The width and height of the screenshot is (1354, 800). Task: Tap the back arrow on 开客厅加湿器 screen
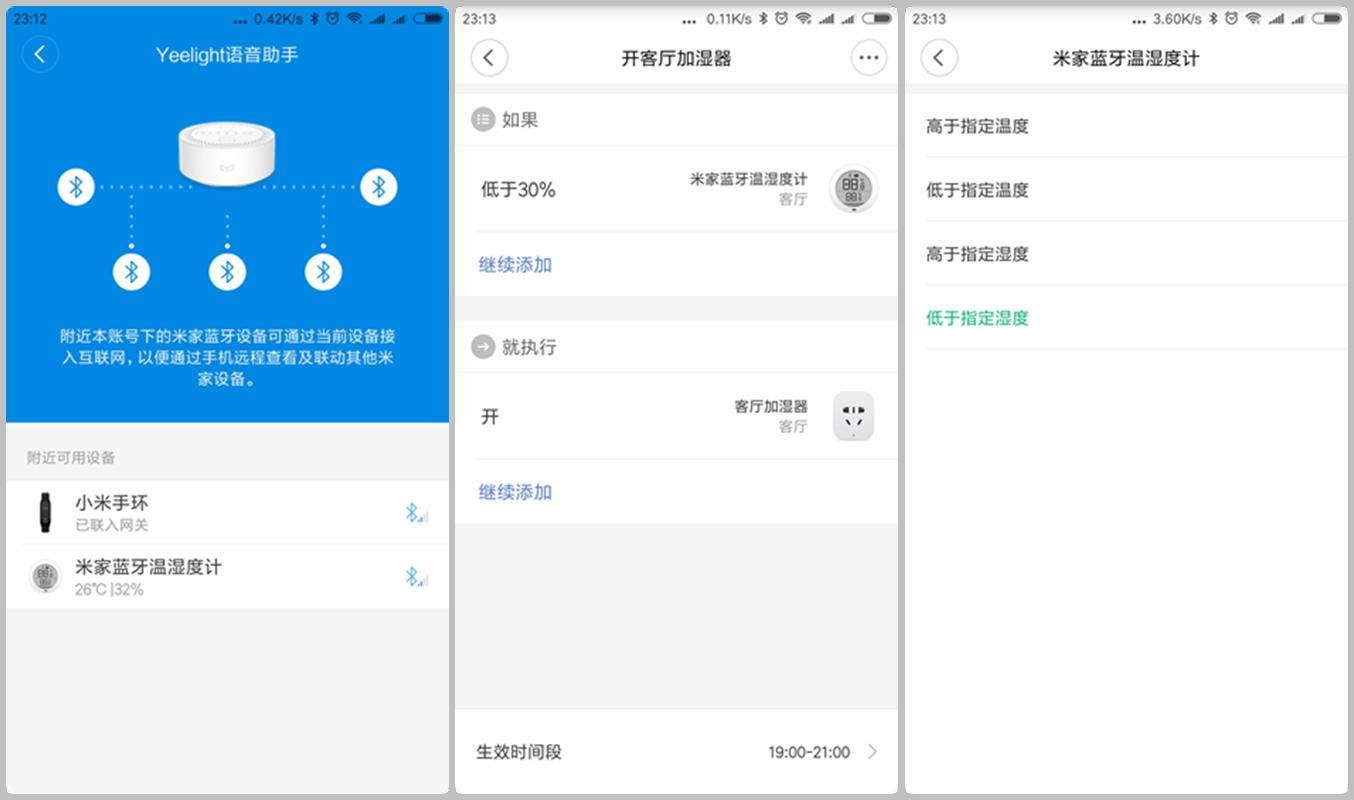(489, 58)
